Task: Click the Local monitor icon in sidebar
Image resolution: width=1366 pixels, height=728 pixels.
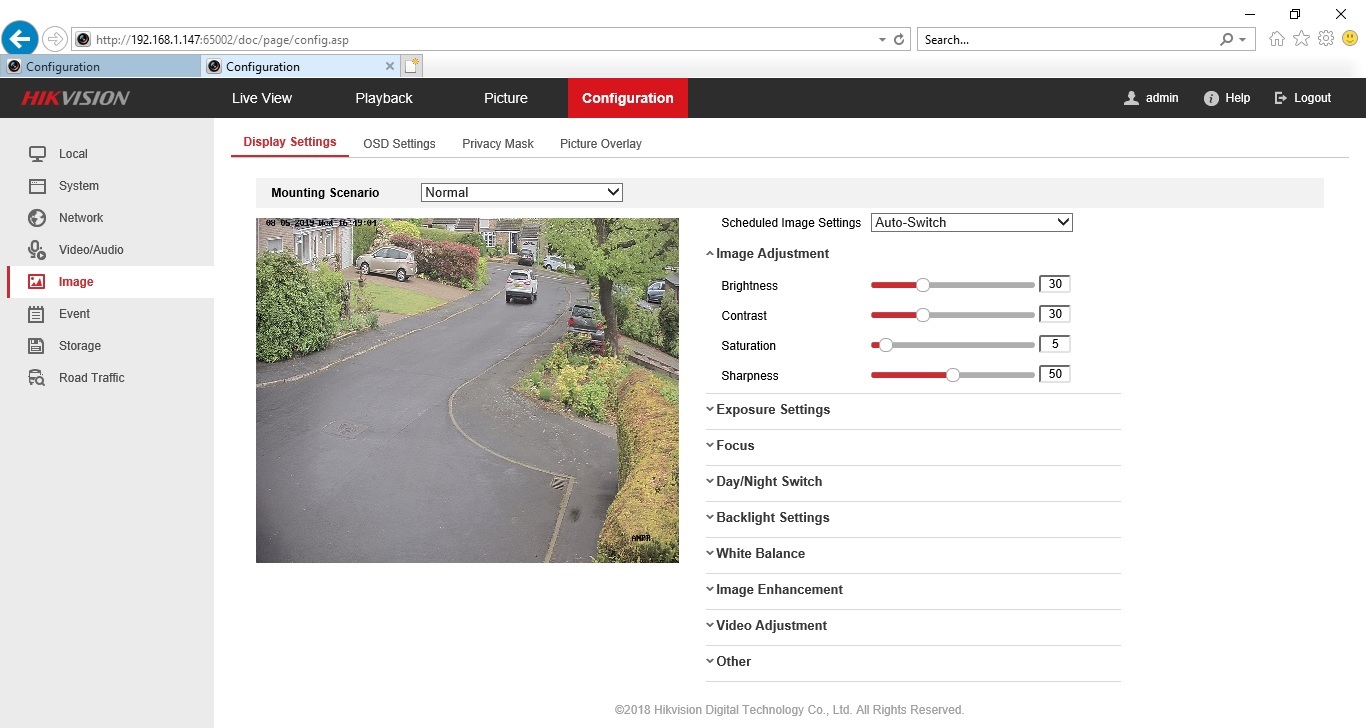Action: click(37, 154)
